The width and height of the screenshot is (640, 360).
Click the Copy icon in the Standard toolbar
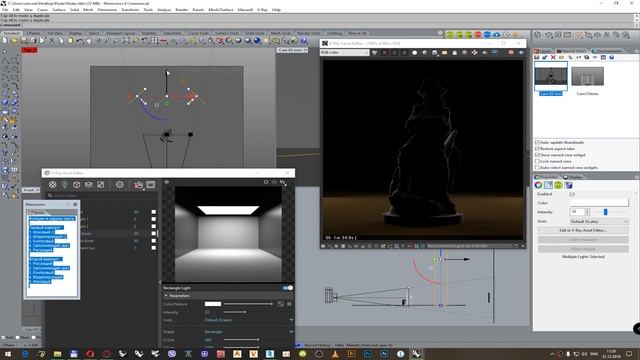coord(61,40)
